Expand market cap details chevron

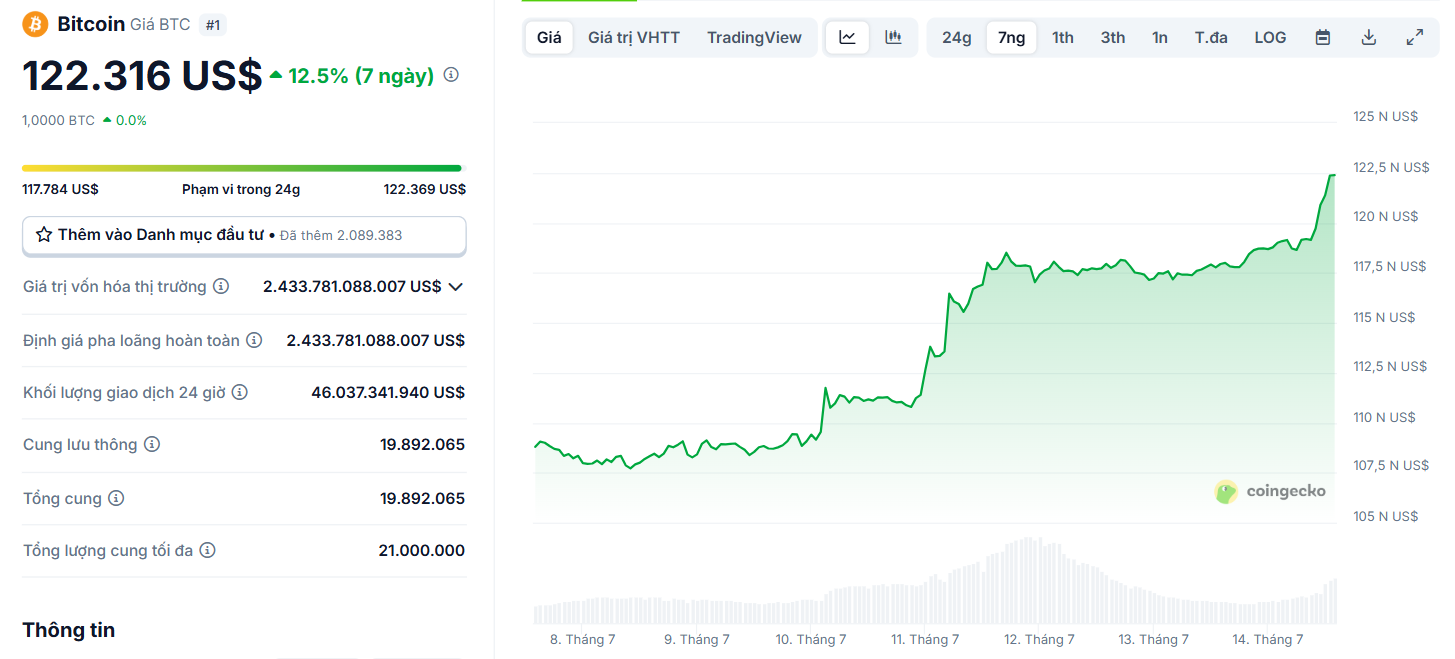pos(456,287)
